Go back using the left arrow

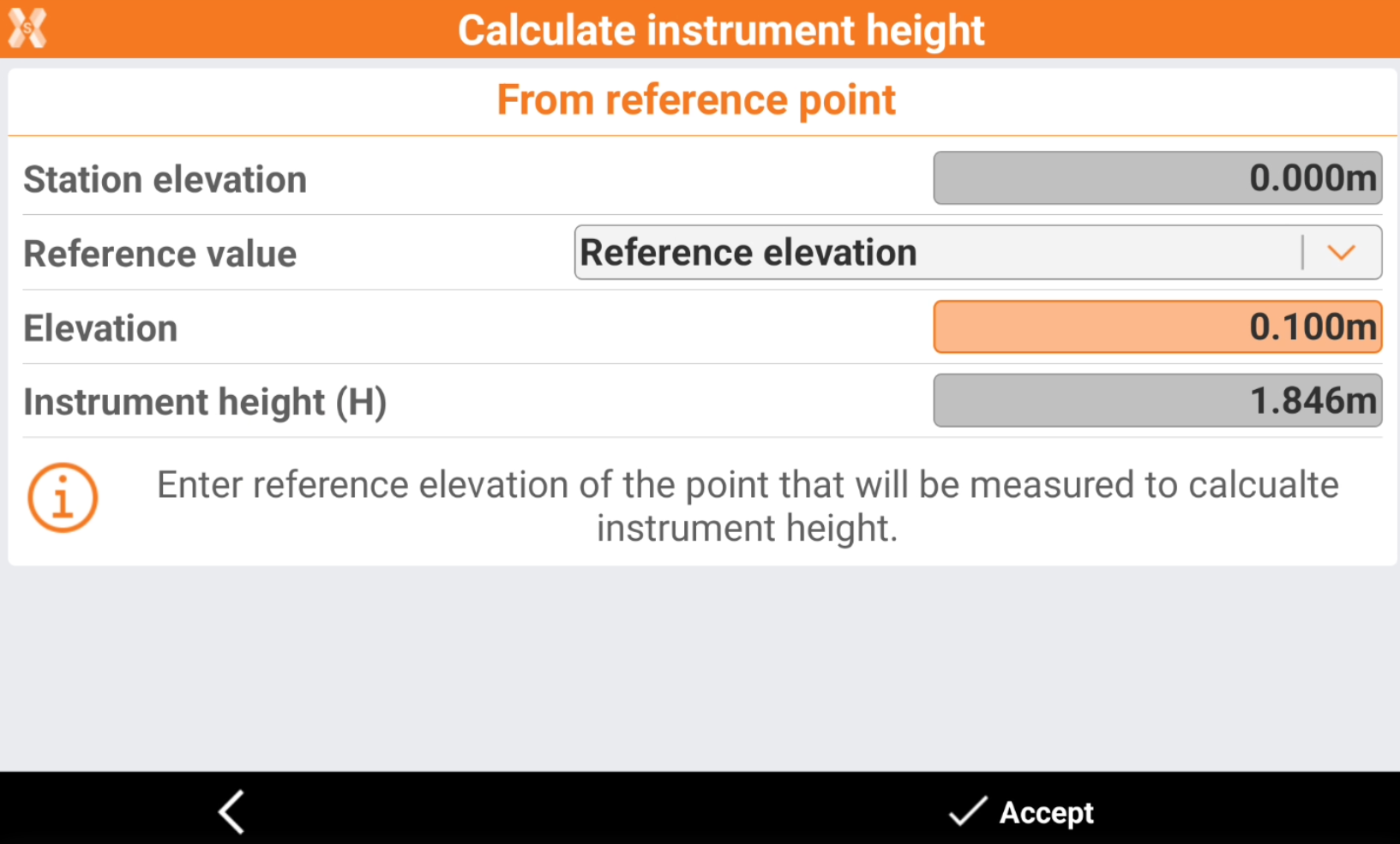pos(231,811)
